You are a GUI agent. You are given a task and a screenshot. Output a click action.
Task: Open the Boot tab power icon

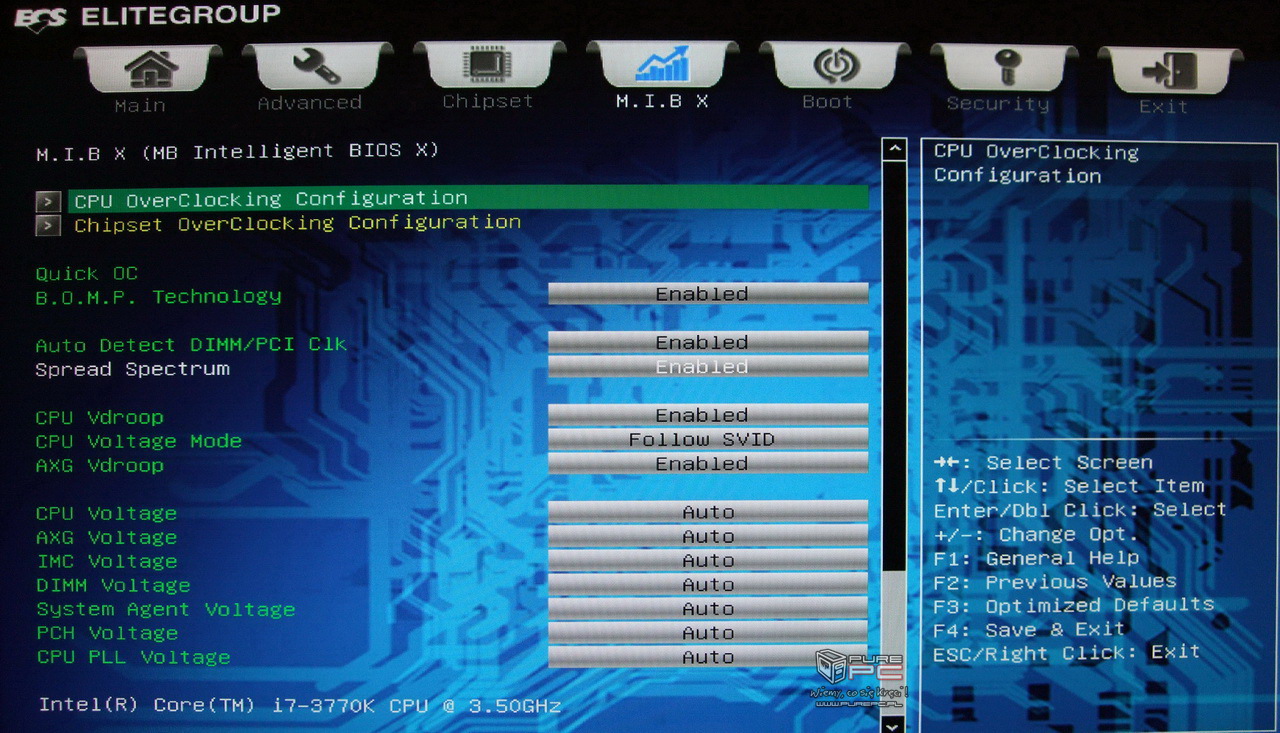tap(836, 65)
